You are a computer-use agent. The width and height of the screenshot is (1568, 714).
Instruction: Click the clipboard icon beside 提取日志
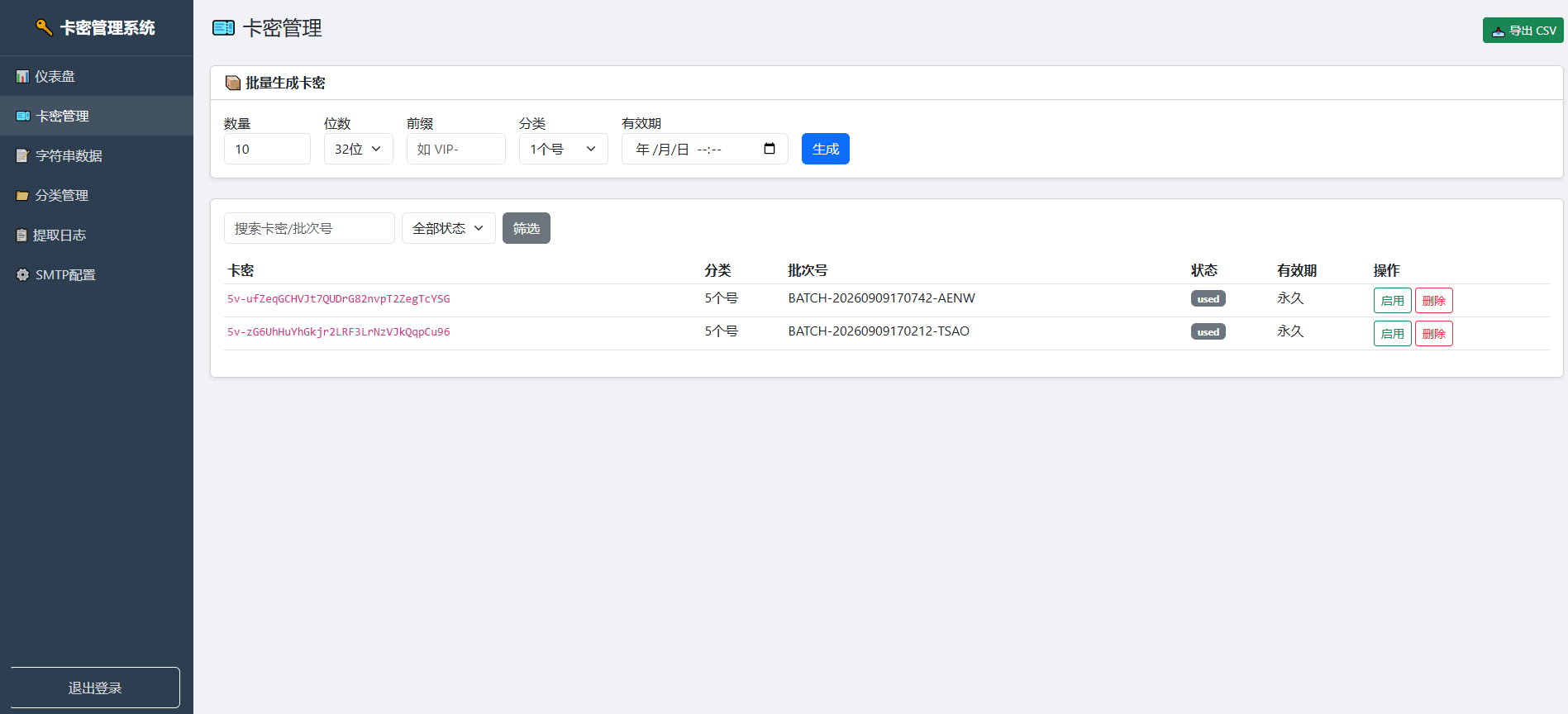[21, 235]
